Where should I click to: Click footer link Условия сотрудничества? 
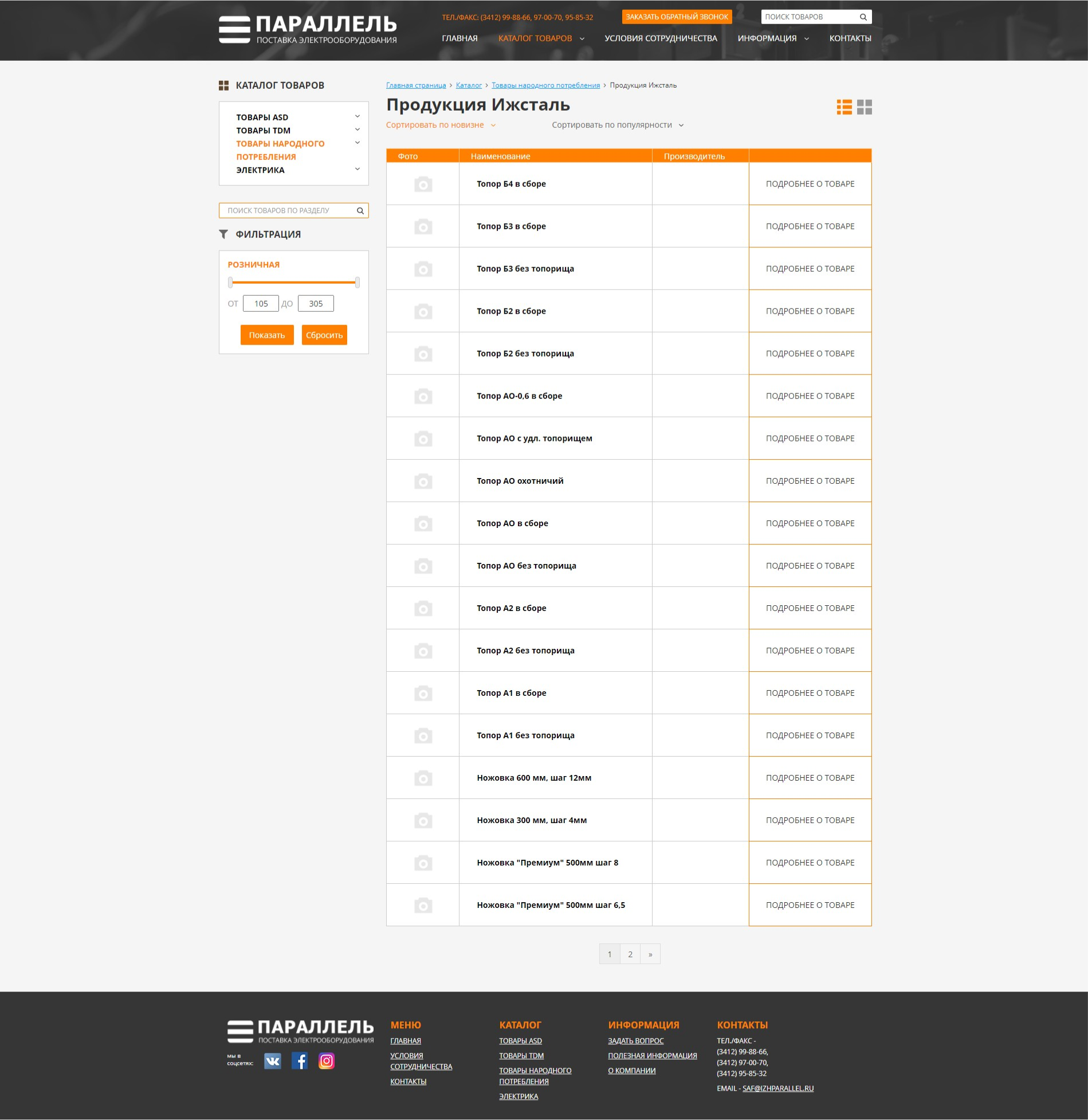click(421, 1061)
